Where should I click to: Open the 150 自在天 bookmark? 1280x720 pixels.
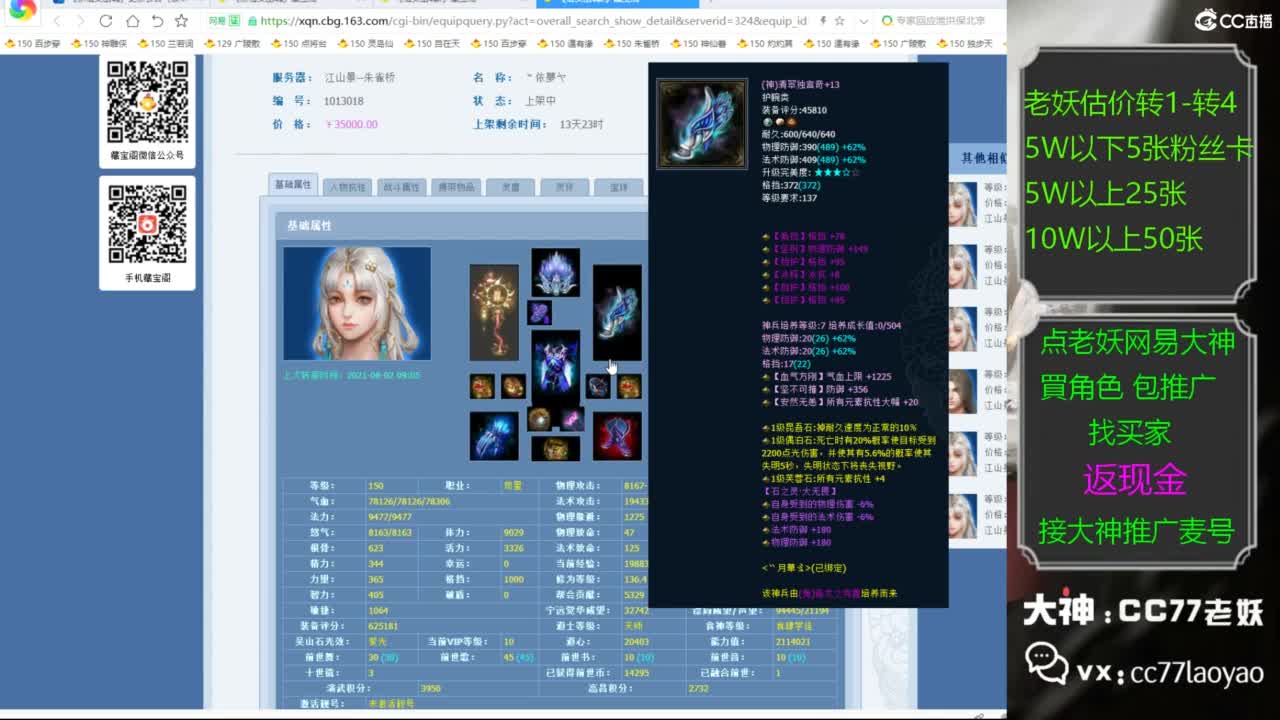(432, 43)
